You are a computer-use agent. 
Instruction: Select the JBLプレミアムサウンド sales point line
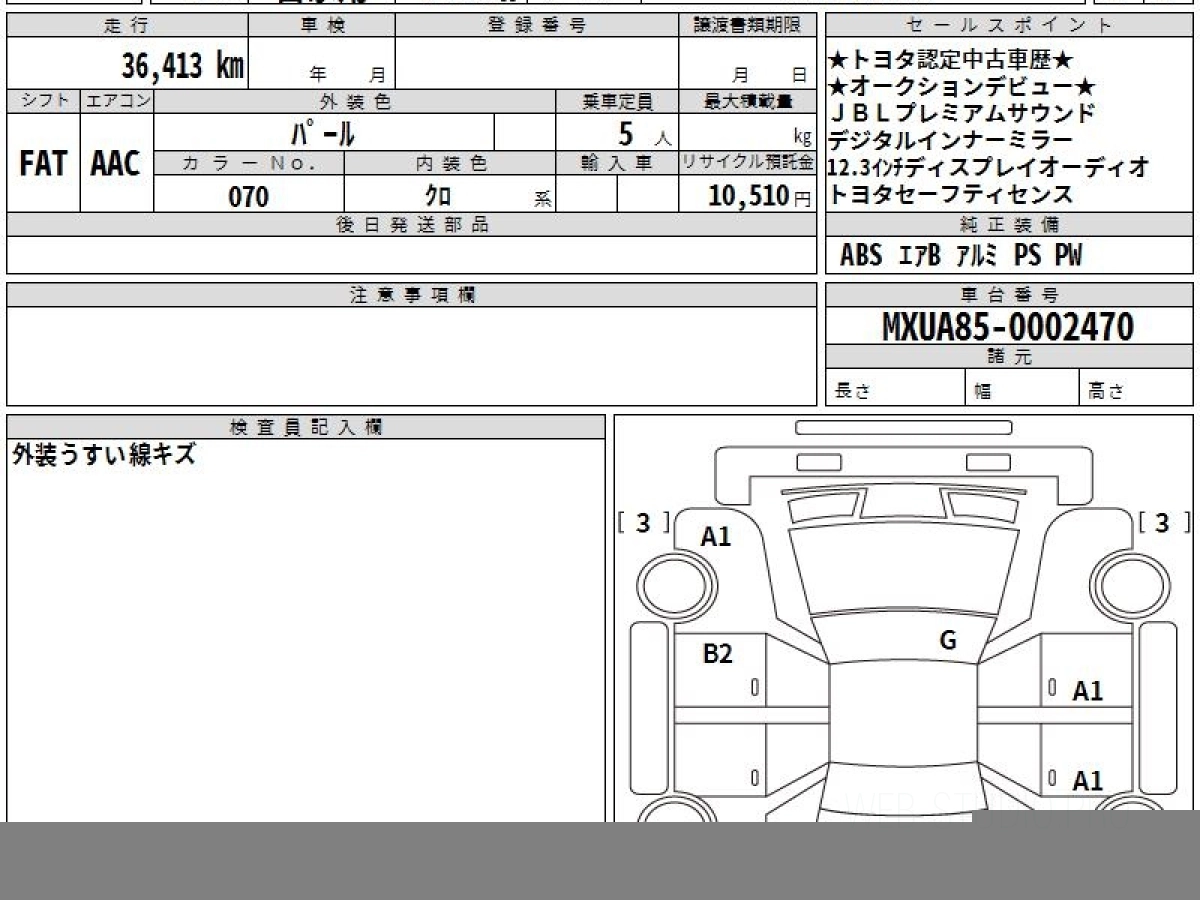click(x=961, y=113)
